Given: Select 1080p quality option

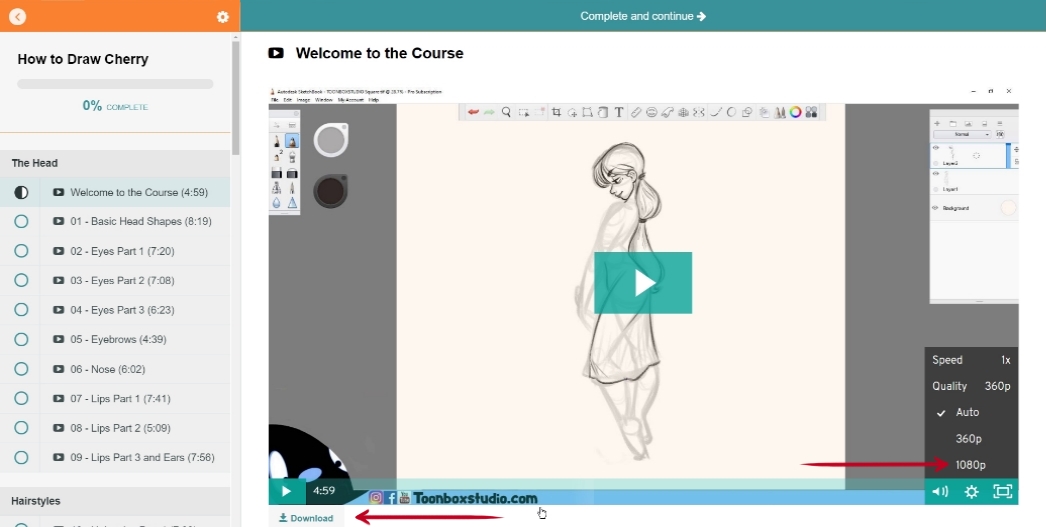Looking at the screenshot, I should [x=971, y=465].
